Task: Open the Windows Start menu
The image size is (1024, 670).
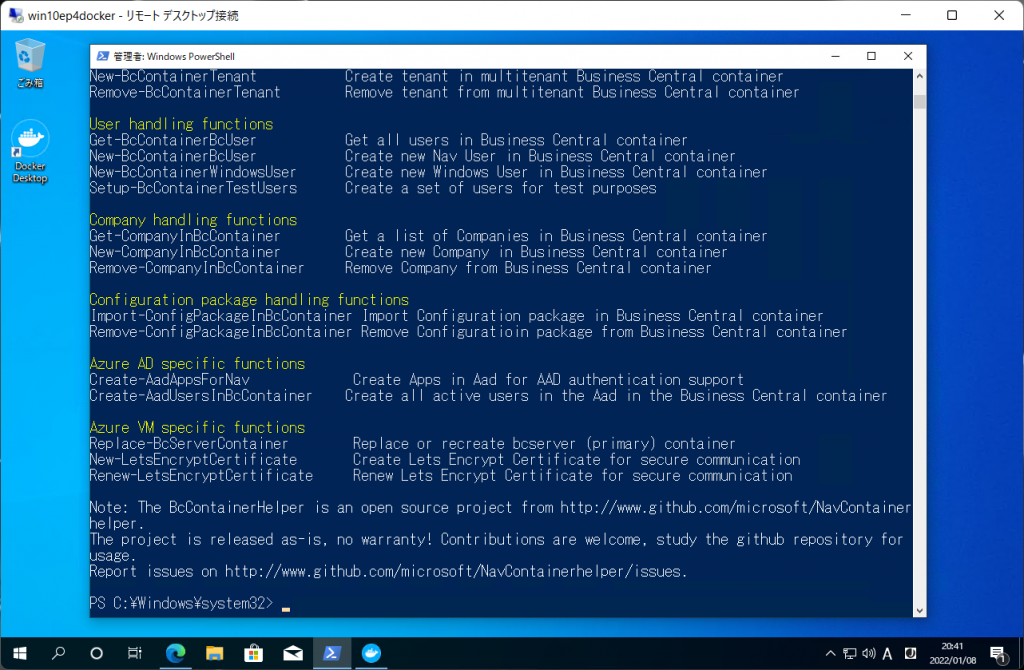Action: click(20, 653)
